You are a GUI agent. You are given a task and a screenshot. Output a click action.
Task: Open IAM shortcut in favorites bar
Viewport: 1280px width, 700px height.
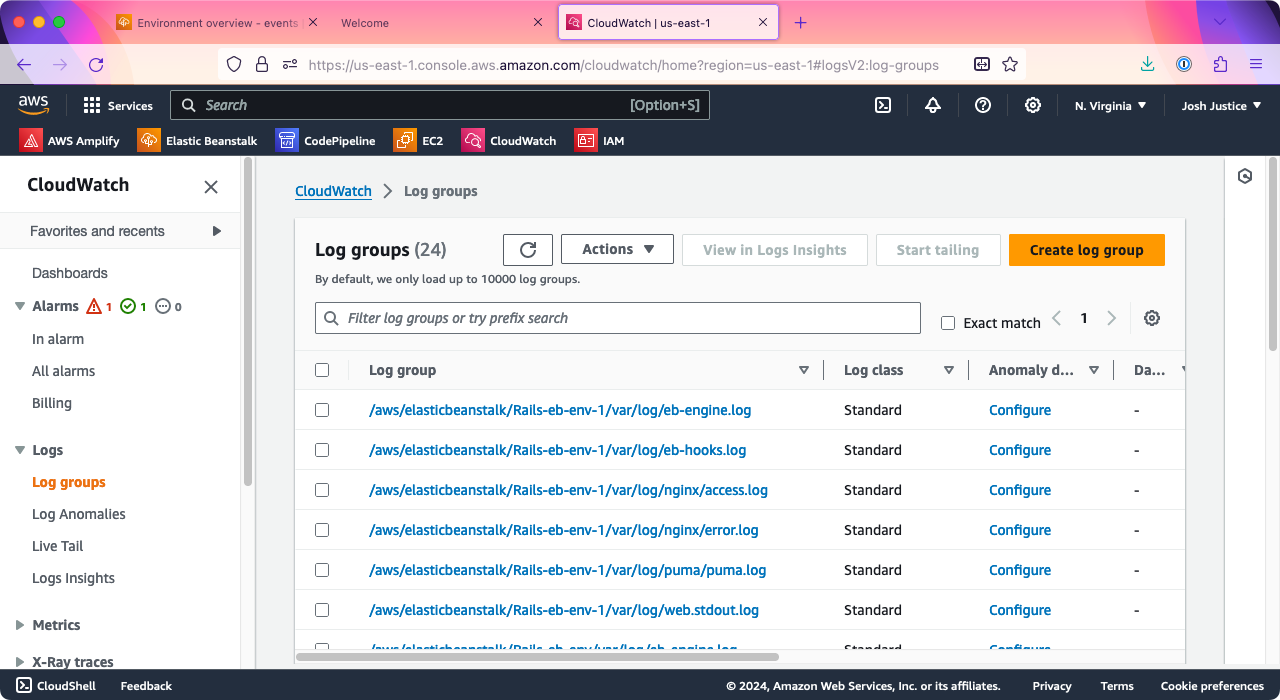(x=600, y=140)
